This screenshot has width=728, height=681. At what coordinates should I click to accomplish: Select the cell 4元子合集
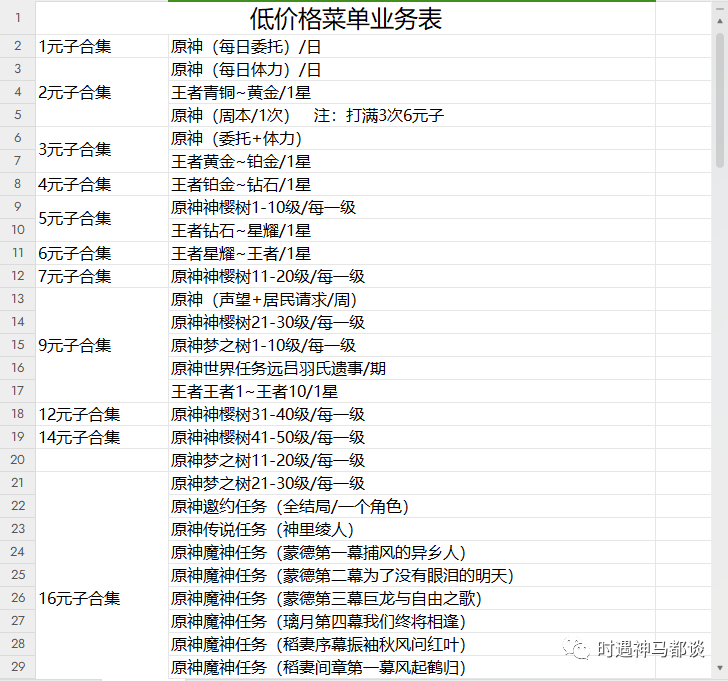click(x=102, y=184)
